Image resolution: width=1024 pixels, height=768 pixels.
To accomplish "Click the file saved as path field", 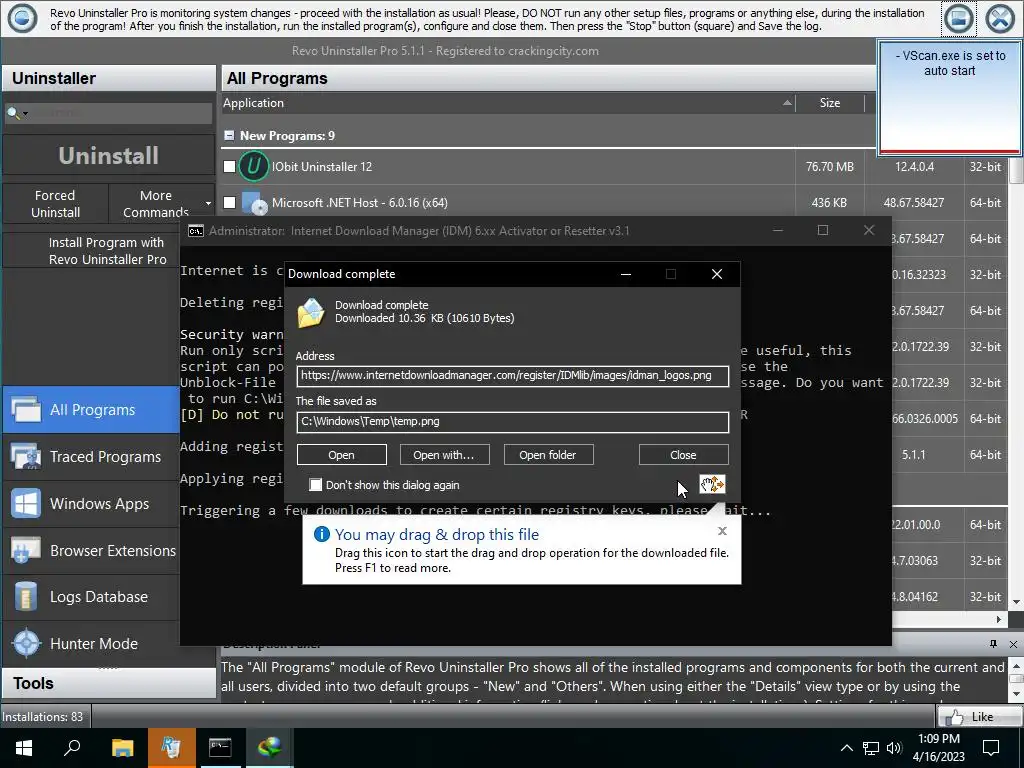I will (x=513, y=421).
